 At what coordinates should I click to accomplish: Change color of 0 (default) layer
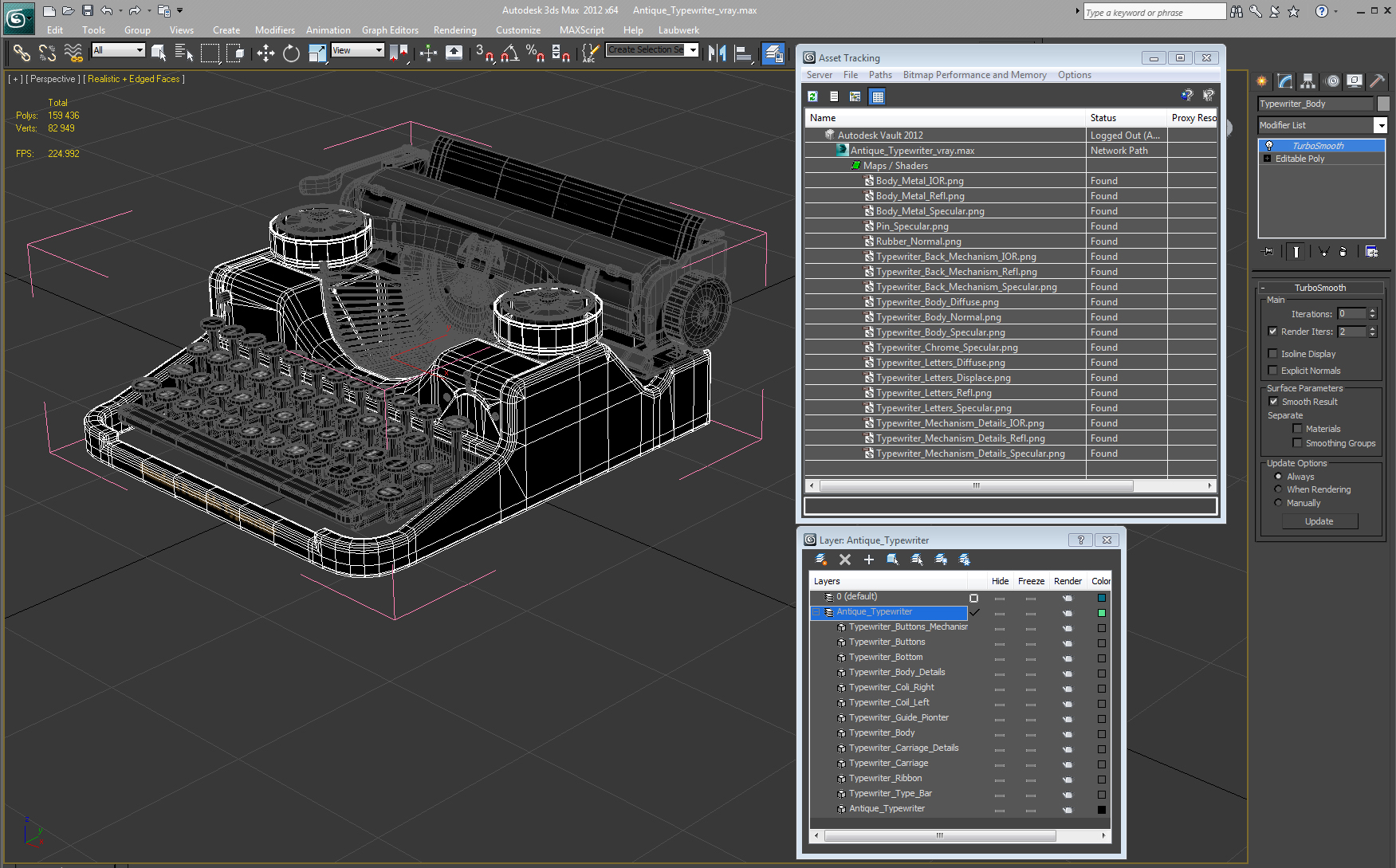(1101, 598)
